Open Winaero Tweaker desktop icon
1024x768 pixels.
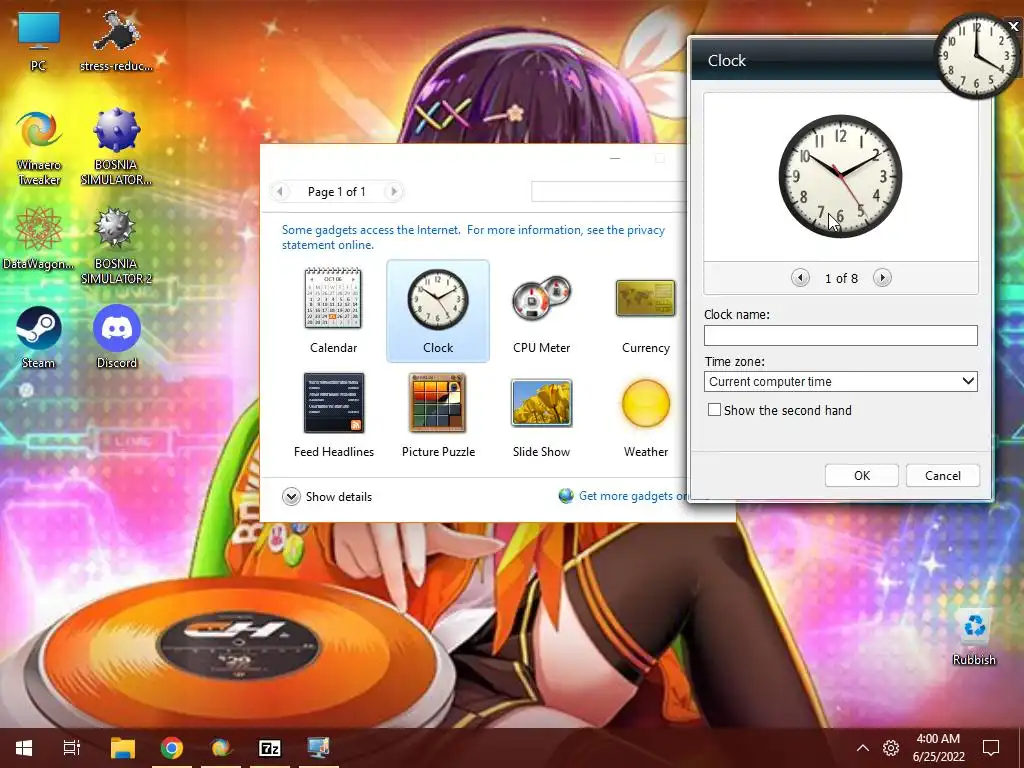click(x=39, y=148)
